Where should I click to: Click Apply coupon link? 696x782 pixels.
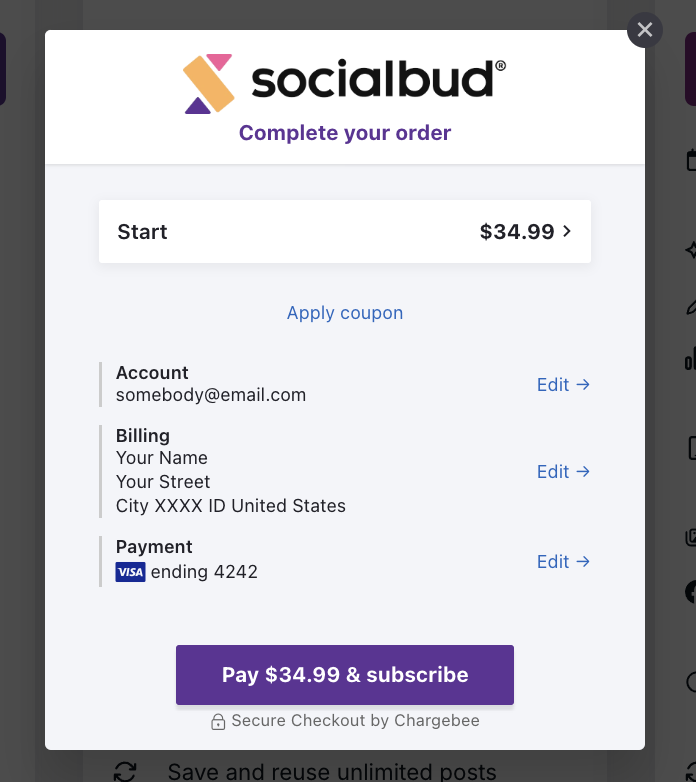click(345, 313)
